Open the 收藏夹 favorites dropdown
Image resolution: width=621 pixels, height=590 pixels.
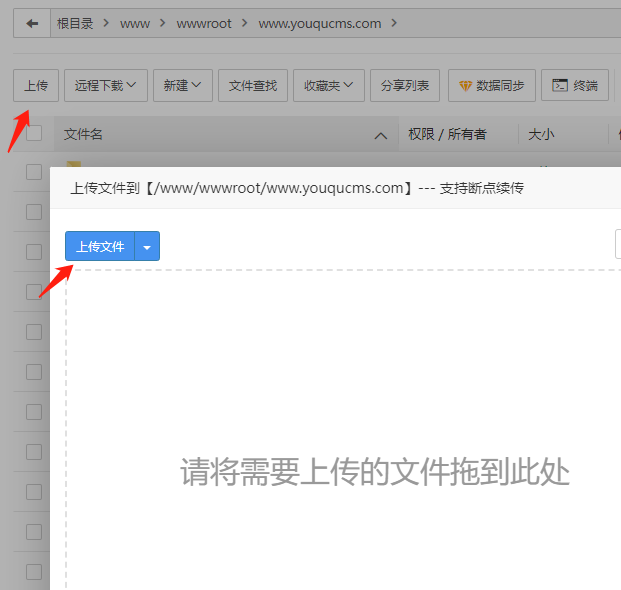click(x=328, y=86)
